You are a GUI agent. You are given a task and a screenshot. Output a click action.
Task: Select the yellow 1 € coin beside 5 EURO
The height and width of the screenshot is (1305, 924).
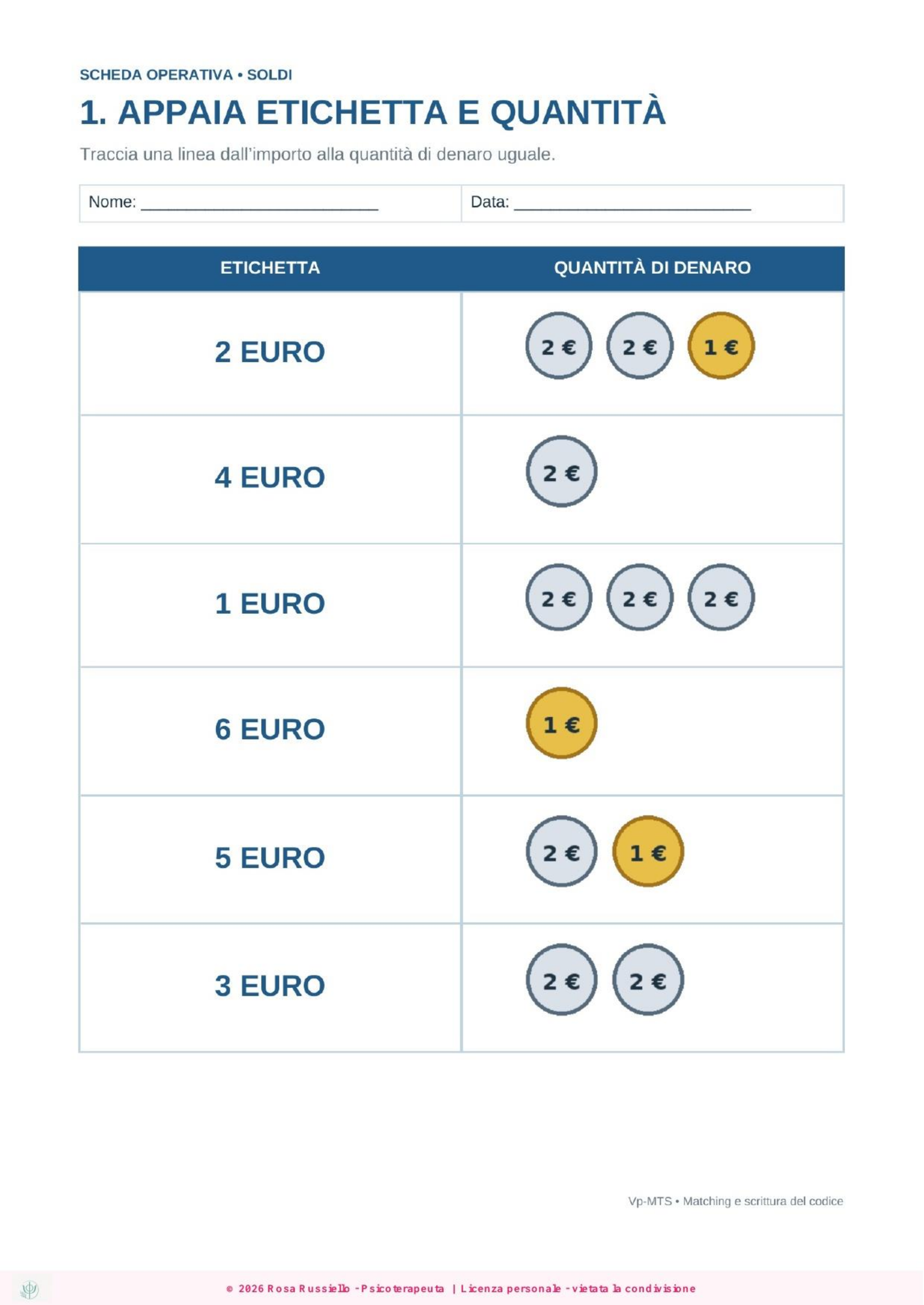point(648,852)
